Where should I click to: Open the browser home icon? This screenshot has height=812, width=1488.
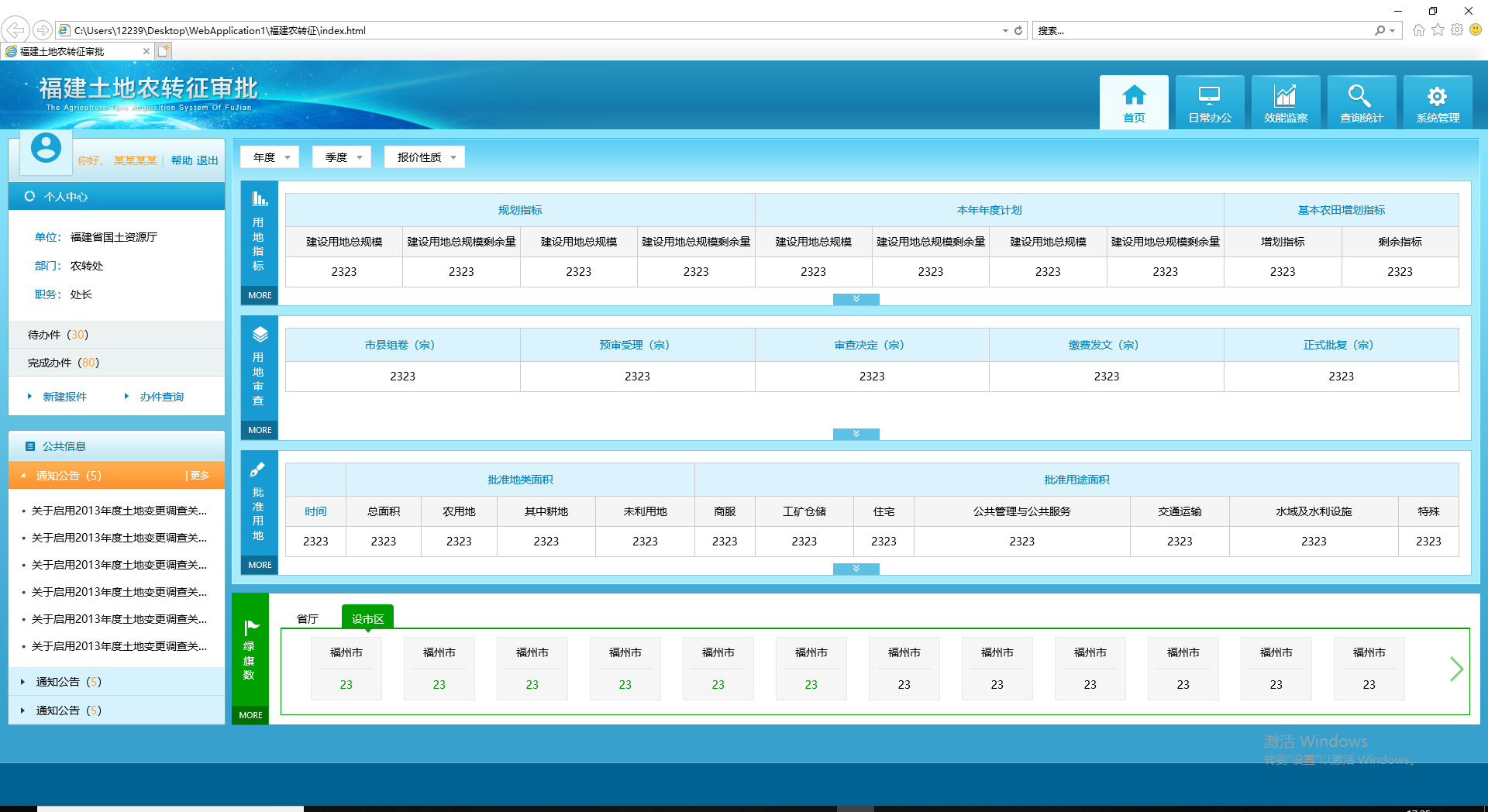(1418, 30)
